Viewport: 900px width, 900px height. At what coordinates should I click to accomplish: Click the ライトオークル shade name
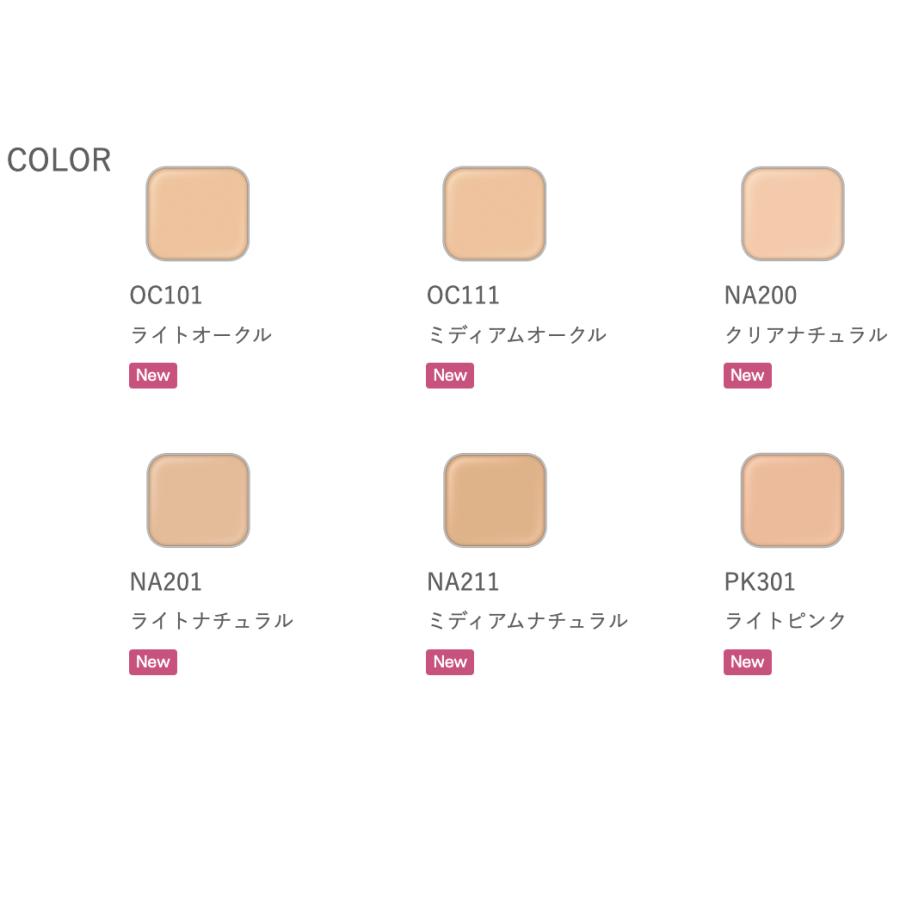tap(200, 335)
